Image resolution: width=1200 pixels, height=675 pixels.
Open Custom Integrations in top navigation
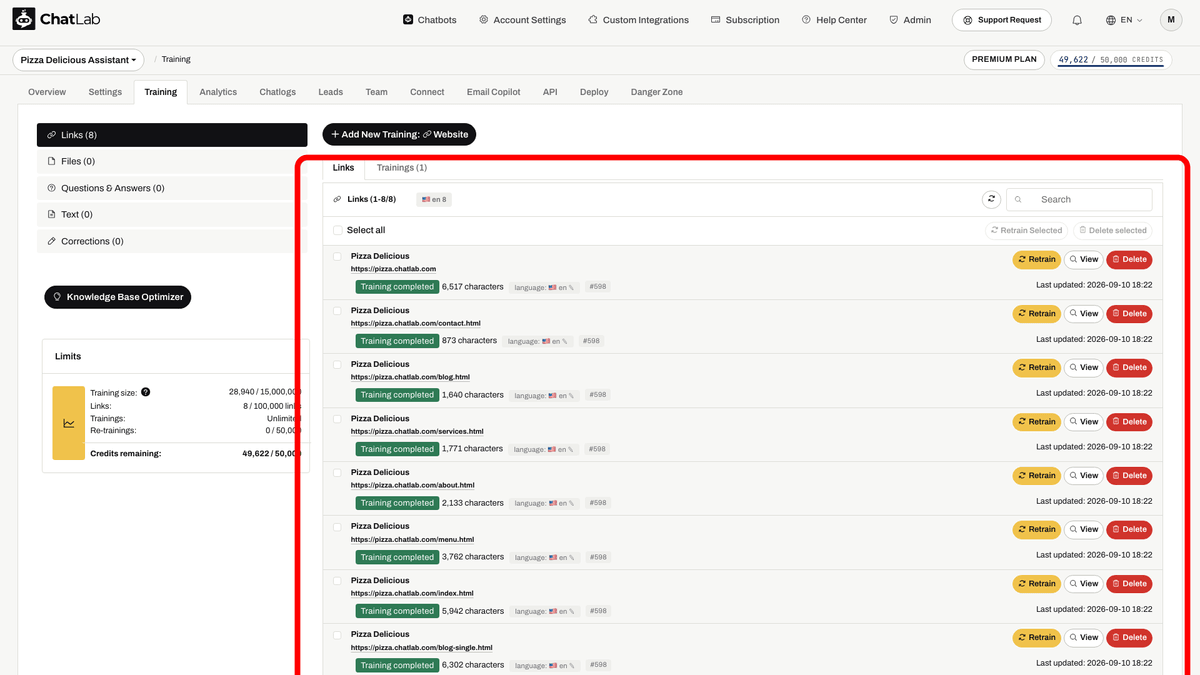[x=638, y=20]
